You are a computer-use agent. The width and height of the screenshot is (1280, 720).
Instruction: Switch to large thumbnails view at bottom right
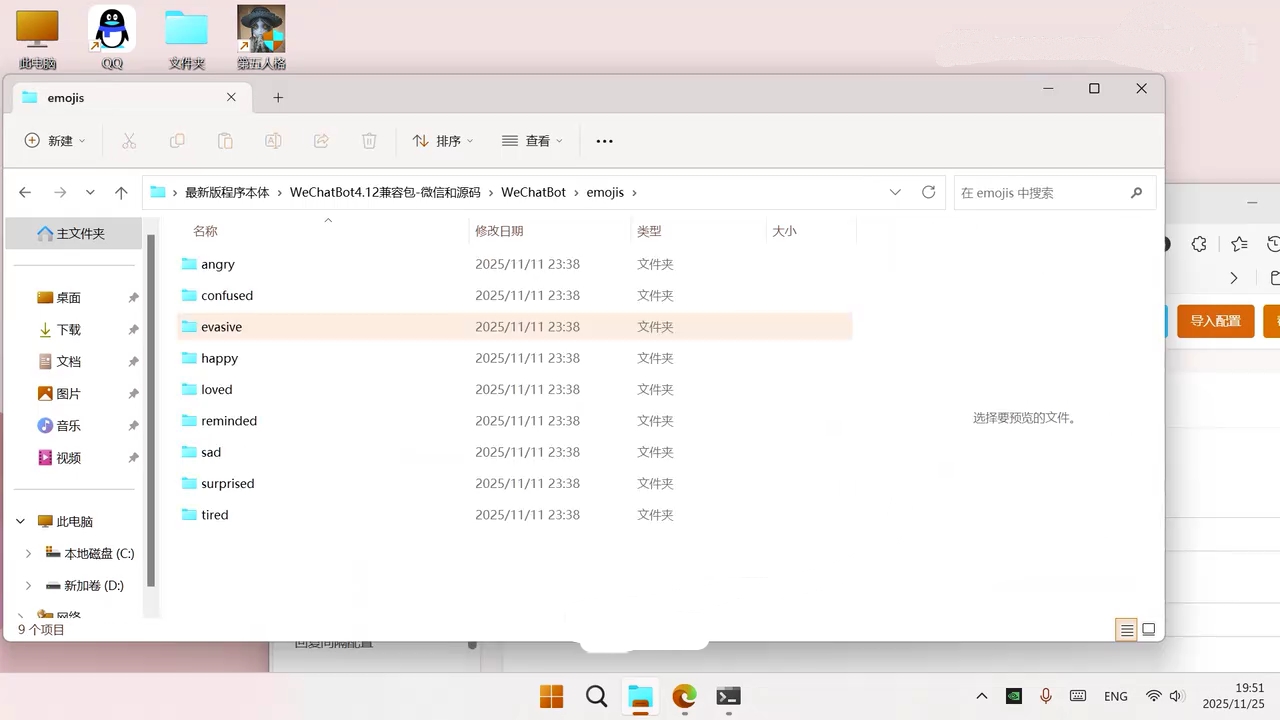coord(1148,629)
